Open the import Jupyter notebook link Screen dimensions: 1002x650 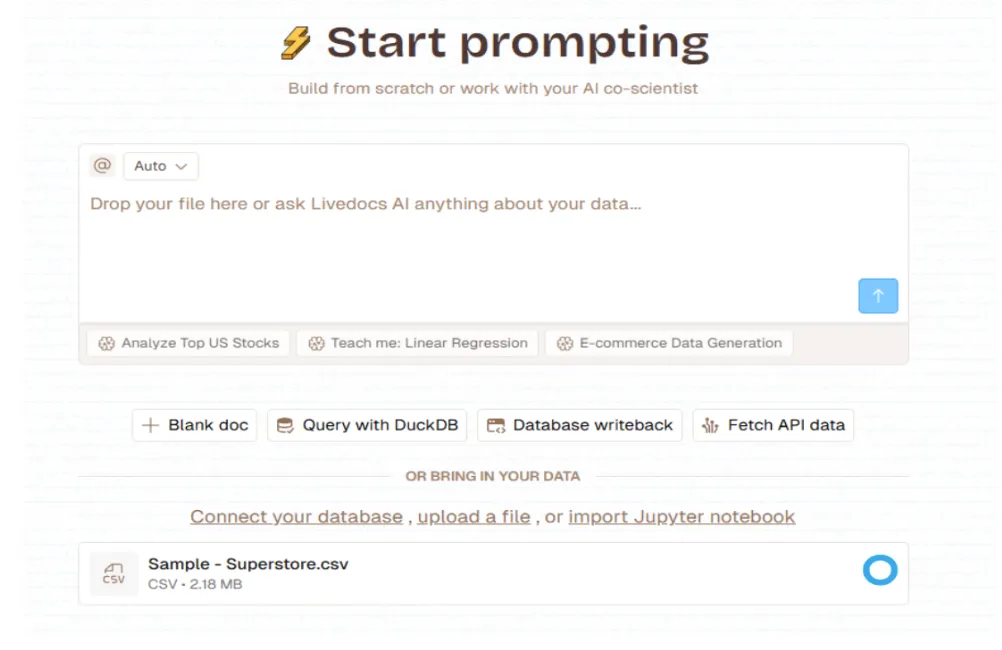(680, 516)
